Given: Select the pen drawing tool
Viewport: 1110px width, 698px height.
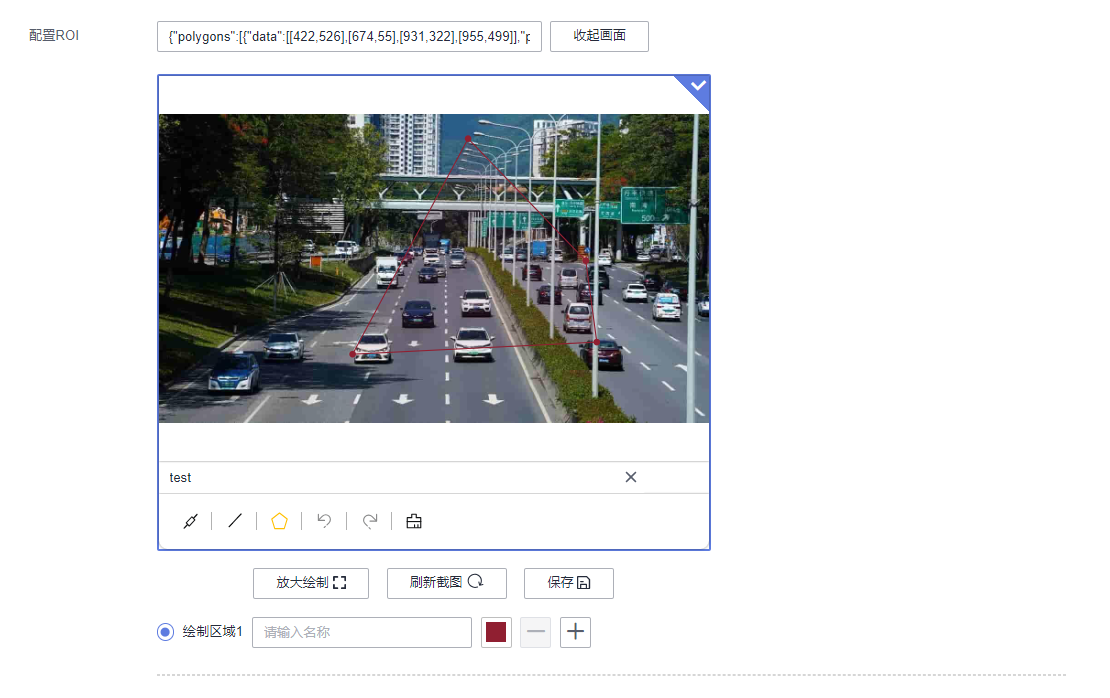Looking at the screenshot, I should [x=190, y=522].
